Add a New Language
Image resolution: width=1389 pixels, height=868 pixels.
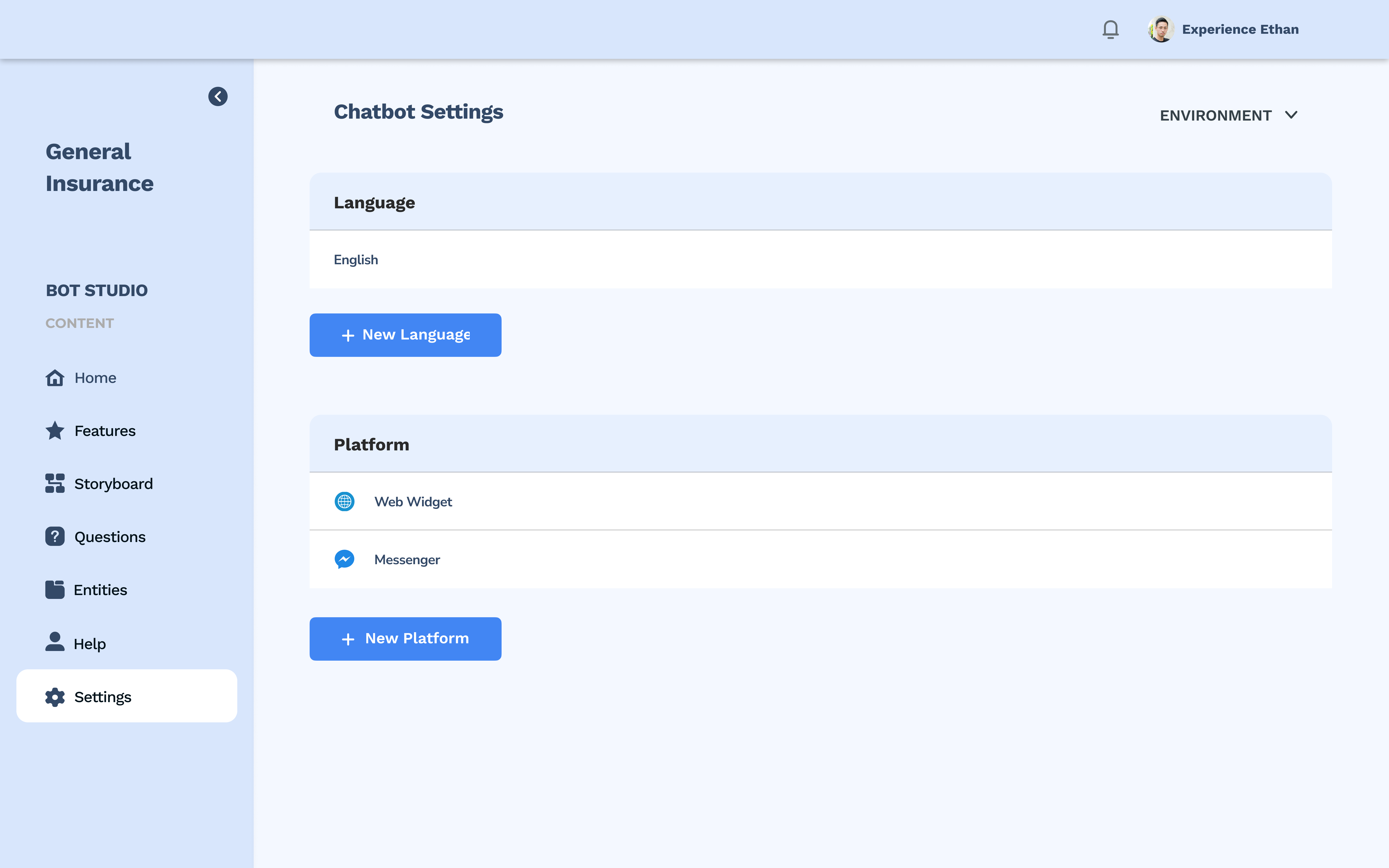pos(405,335)
